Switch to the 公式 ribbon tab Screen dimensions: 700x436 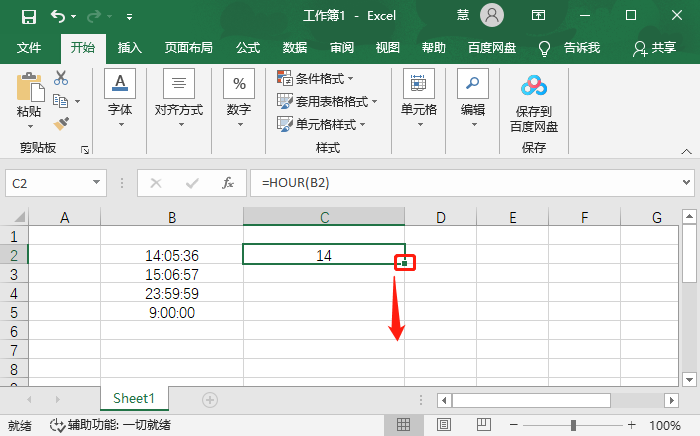[248, 47]
